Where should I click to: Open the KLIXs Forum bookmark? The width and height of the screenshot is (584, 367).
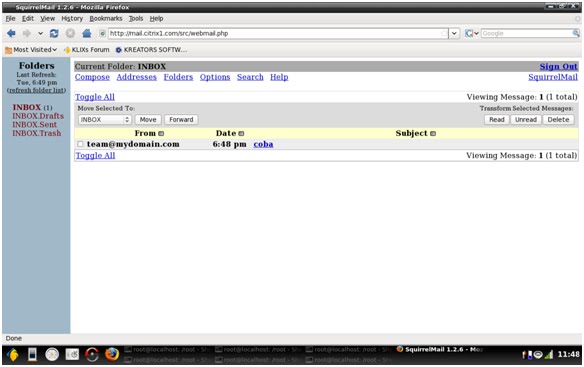click(x=86, y=50)
